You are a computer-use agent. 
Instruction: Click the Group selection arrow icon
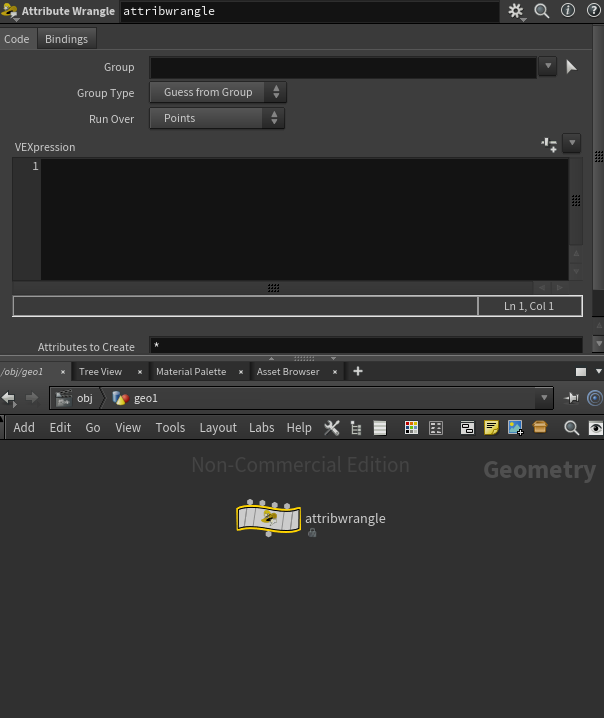[571, 67]
